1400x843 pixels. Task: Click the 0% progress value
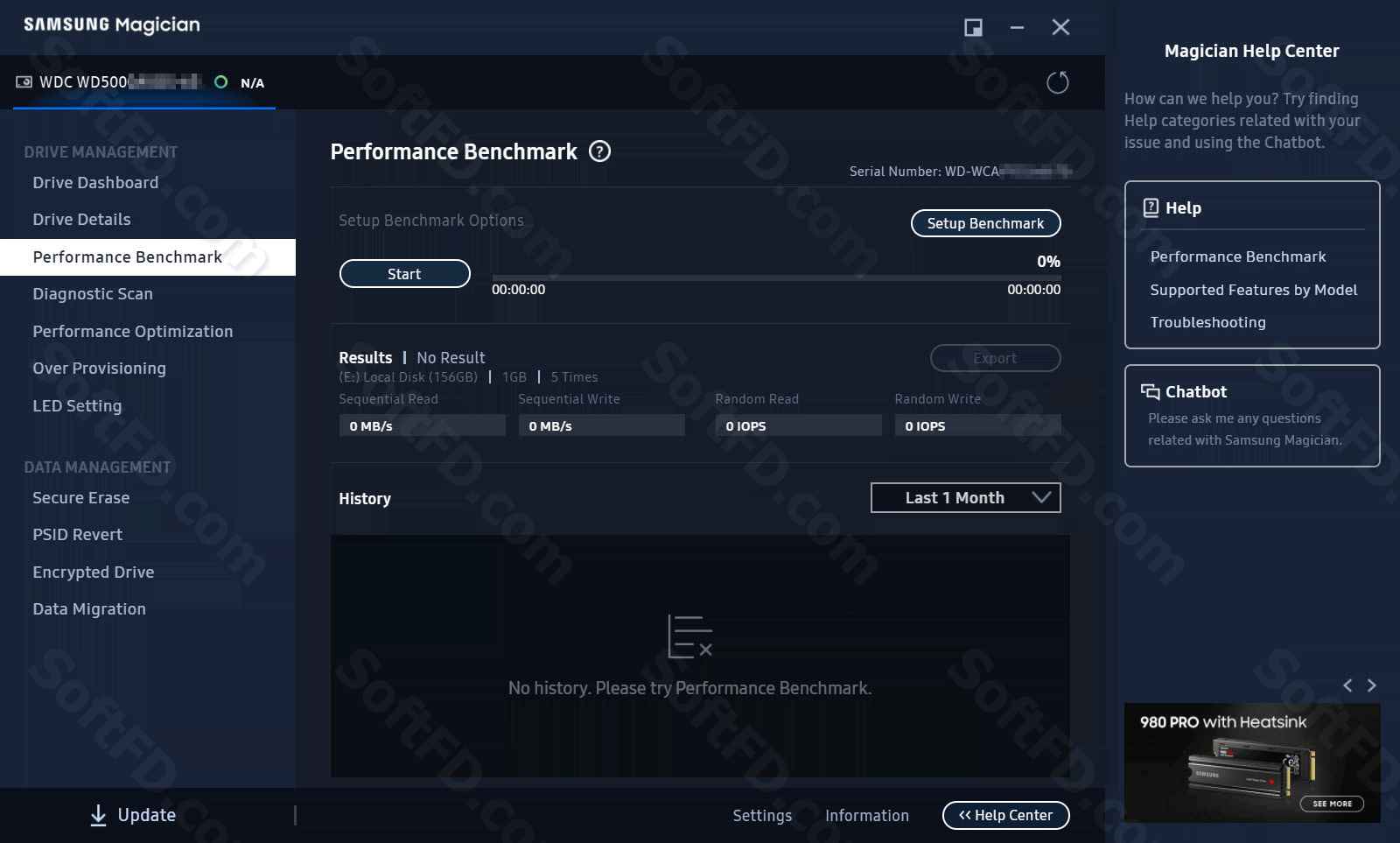click(1048, 262)
